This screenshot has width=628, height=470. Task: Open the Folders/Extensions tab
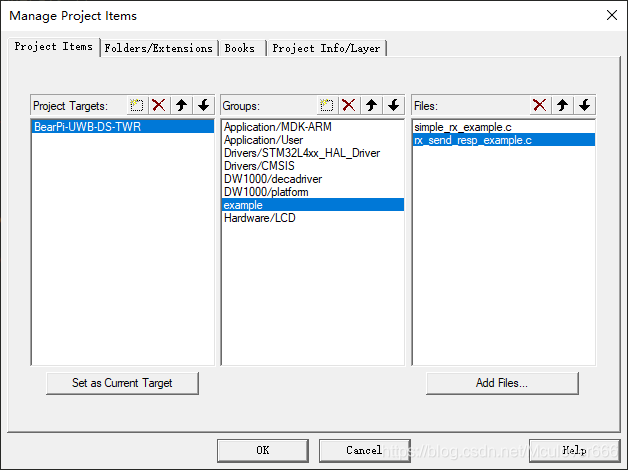159,48
